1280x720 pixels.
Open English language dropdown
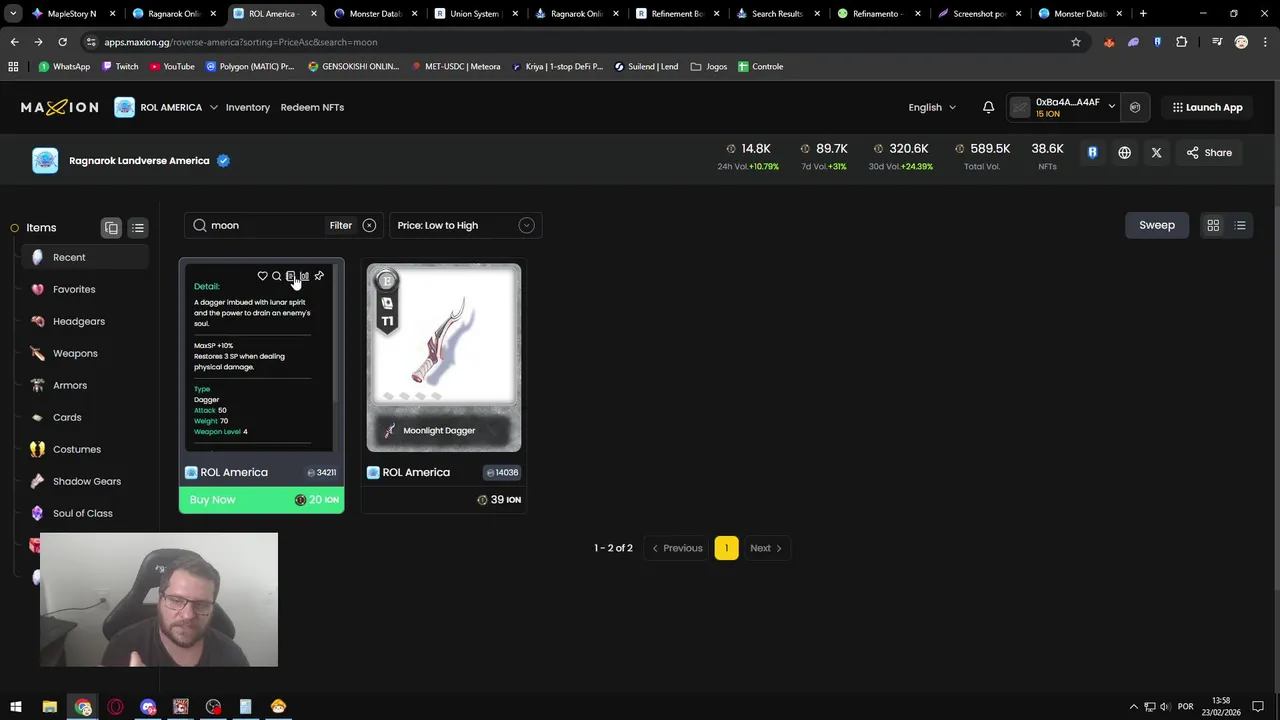(x=932, y=107)
